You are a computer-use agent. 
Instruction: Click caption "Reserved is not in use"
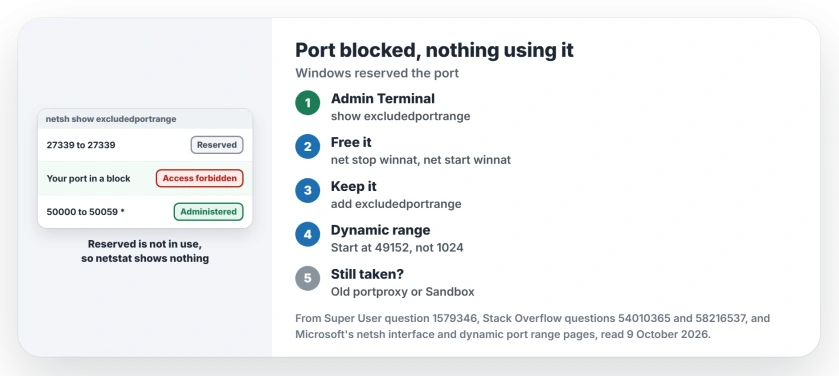pyautogui.click(x=144, y=244)
